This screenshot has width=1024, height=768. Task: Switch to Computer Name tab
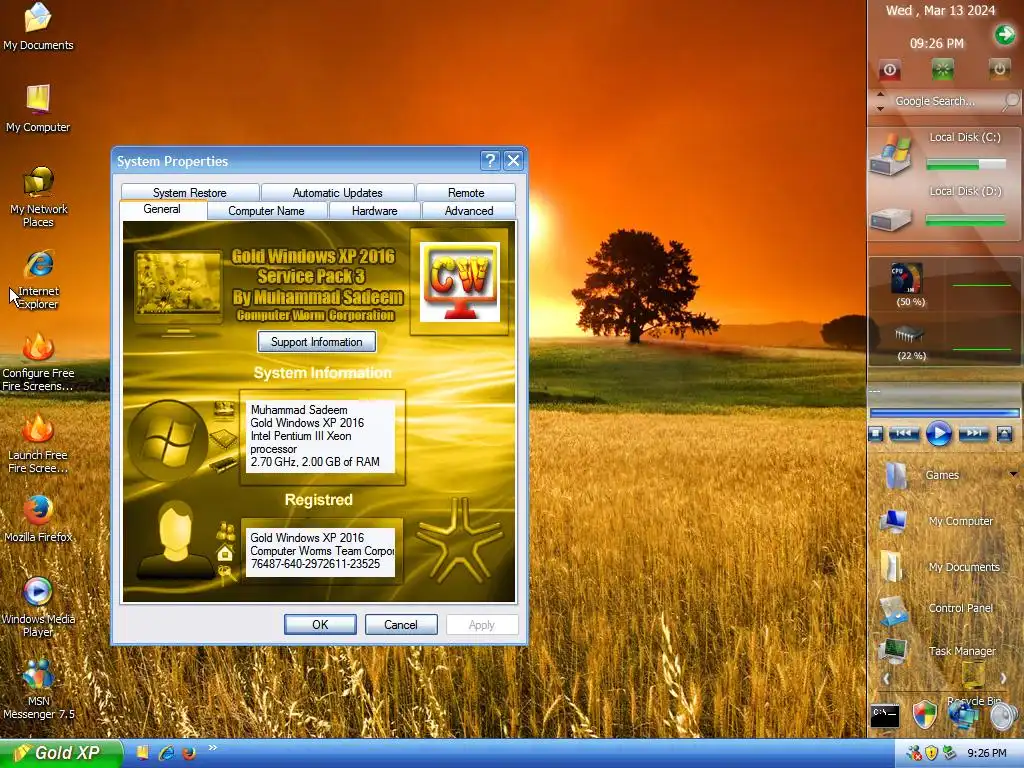(x=266, y=210)
